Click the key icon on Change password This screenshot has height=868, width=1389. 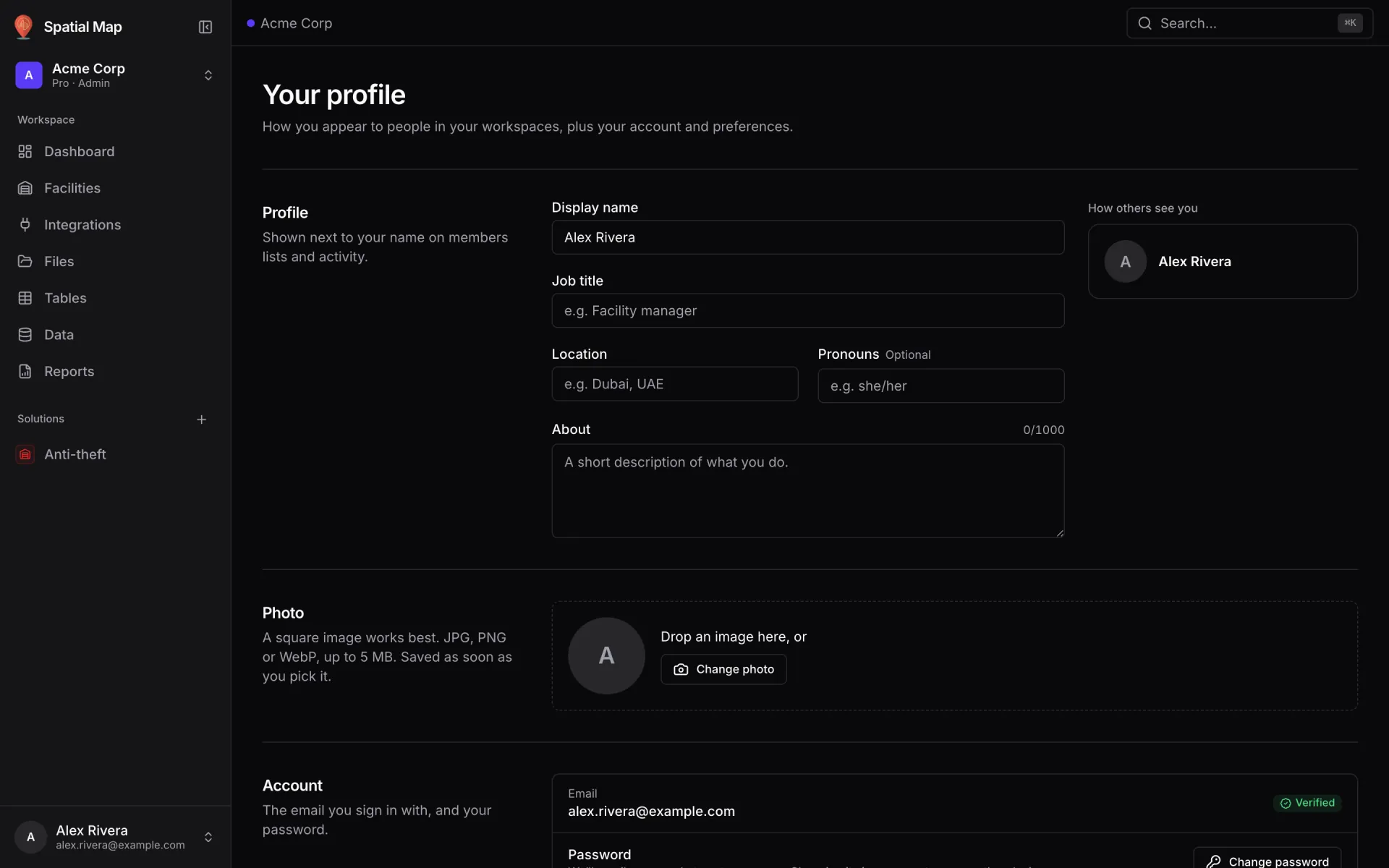click(1213, 861)
